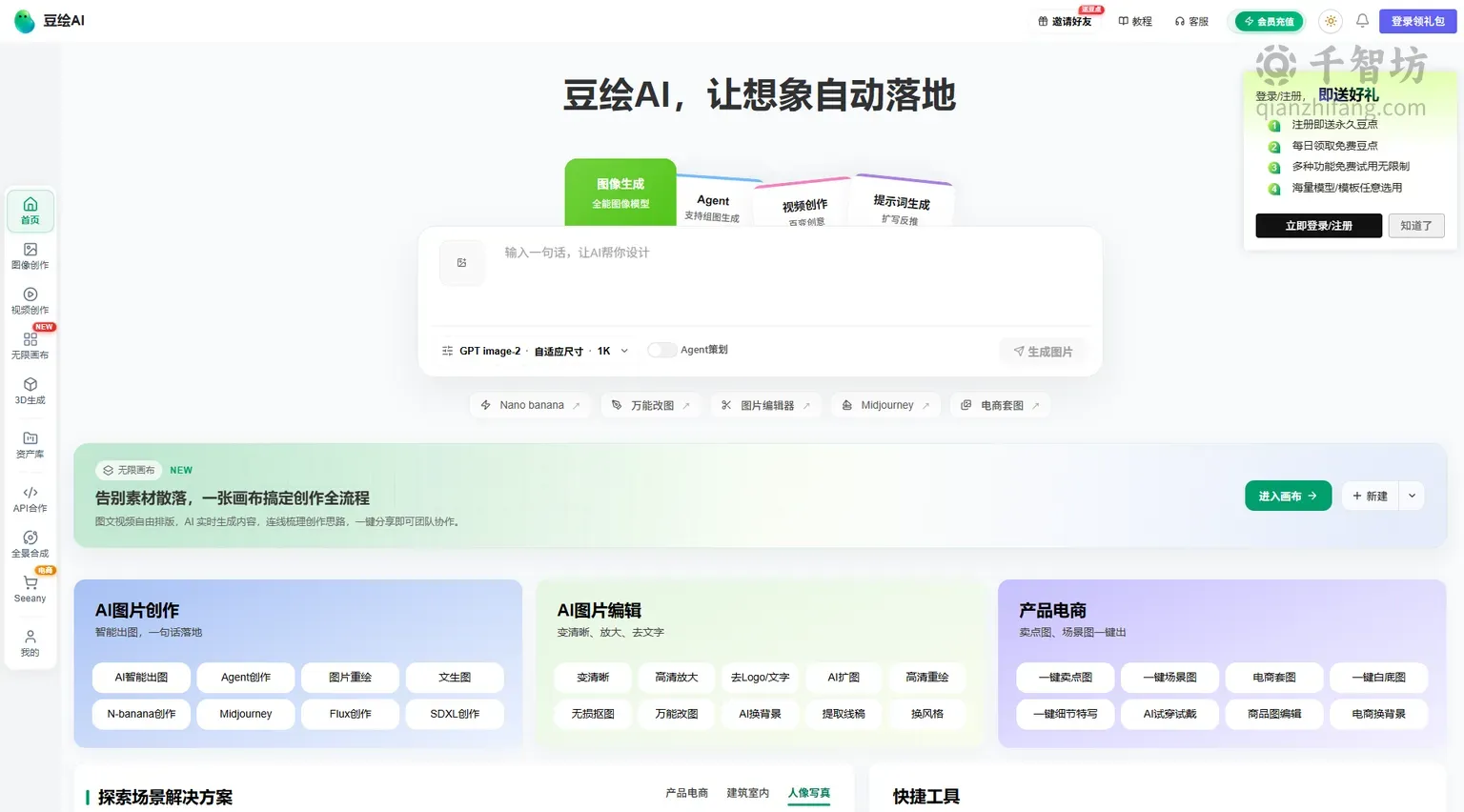This screenshot has width=1464, height=812.
Task: Click 电商换背景 button
Action: (x=1379, y=714)
